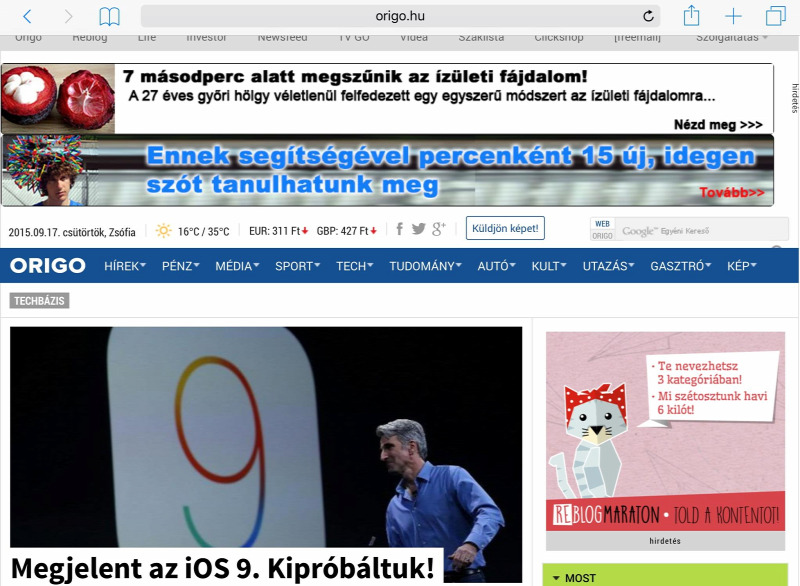Open the Safari bookmarks book icon
The height and width of the screenshot is (586, 800).
pos(109,16)
